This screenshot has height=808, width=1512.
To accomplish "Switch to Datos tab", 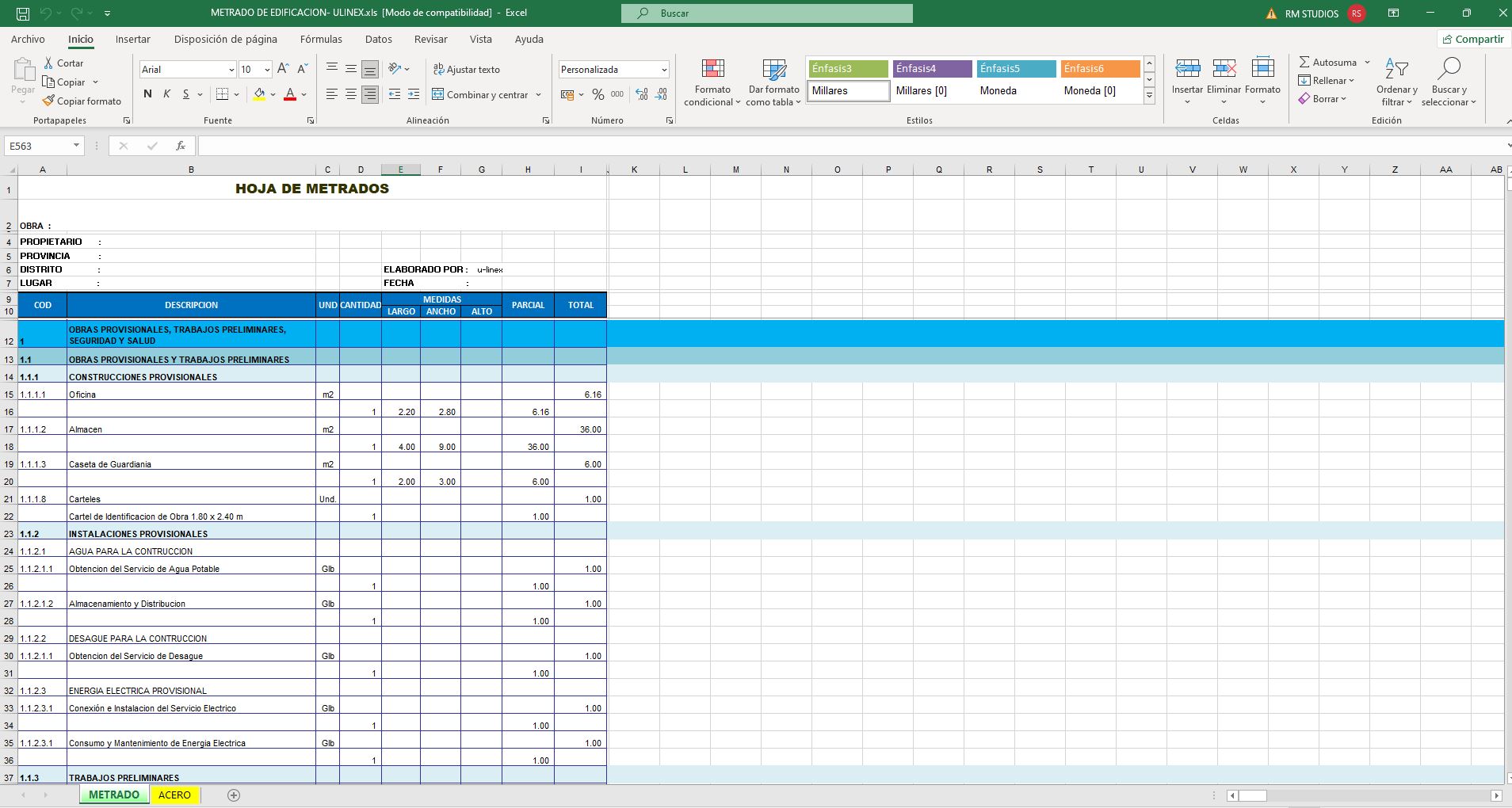I will coord(378,39).
